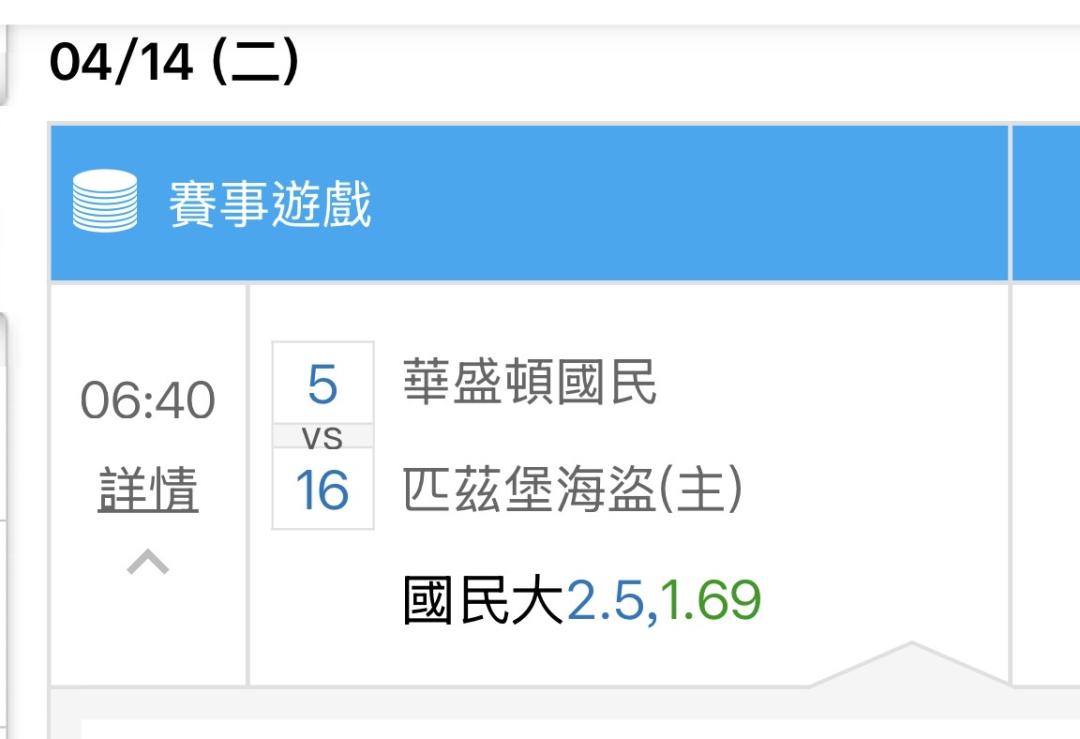The width and height of the screenshot is (1080, 739).
Task: Click the VS label between scores
Action: pyautogui.click(x=322, y=437)
